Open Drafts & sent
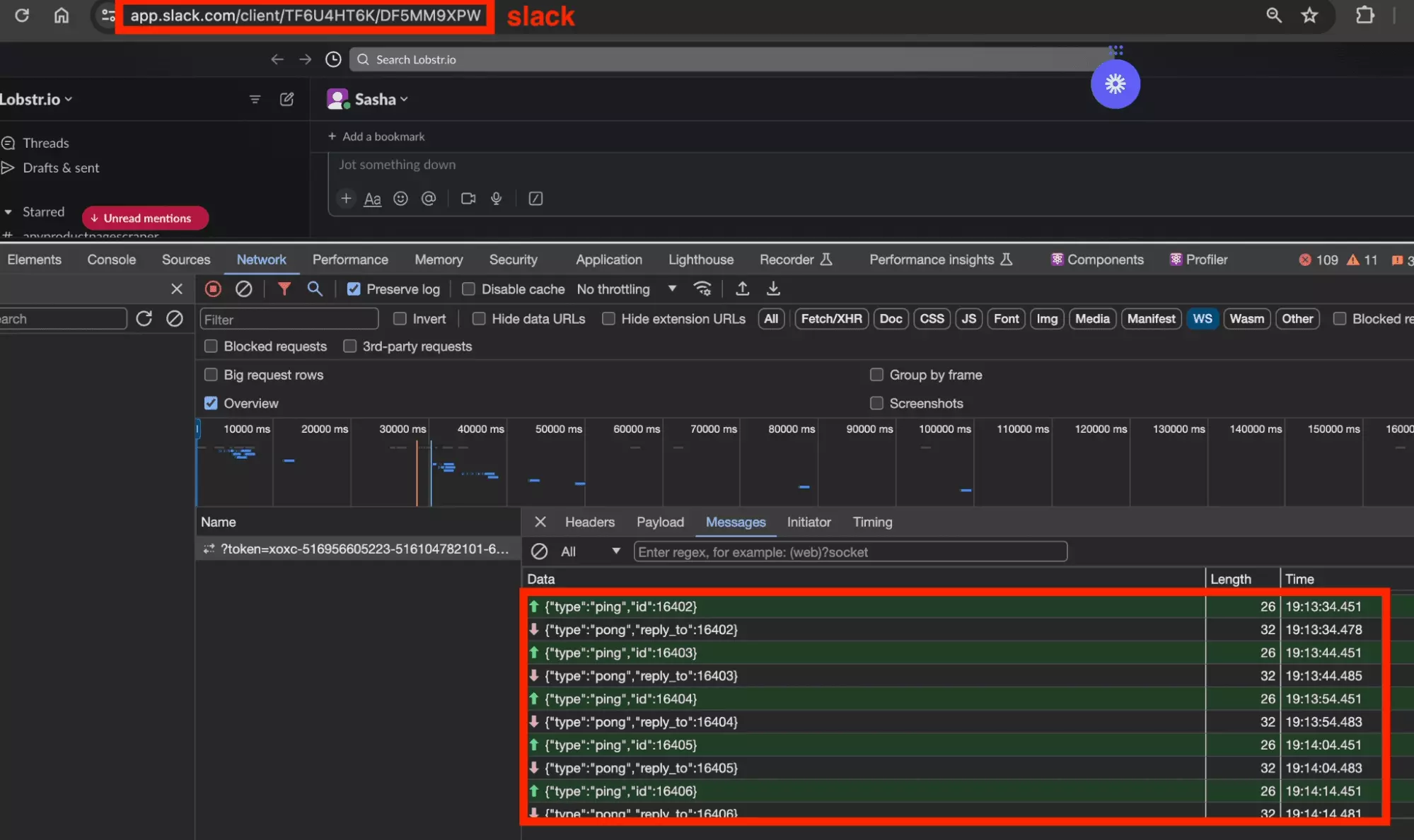The image size is (1414, 840). coord(61,168)
